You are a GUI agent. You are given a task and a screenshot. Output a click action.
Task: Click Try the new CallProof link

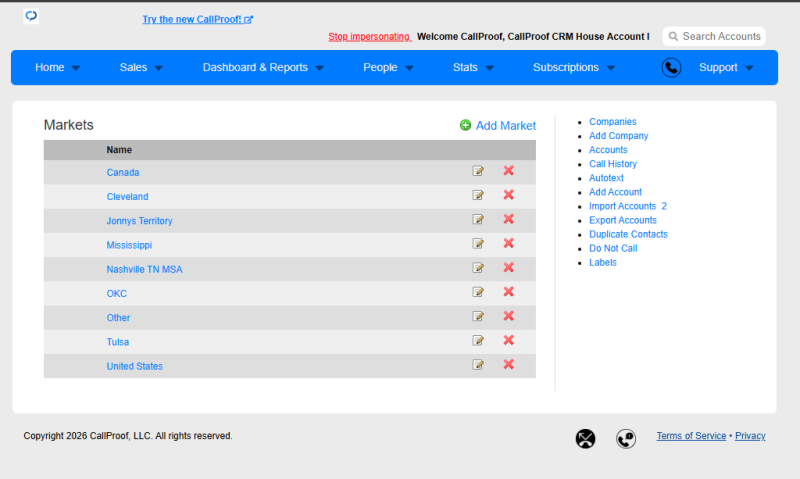[x=197, y=19]
